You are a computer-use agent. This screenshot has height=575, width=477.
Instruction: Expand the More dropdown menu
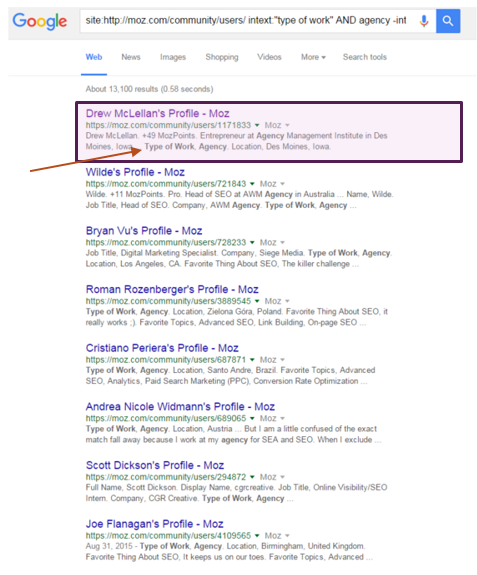pyautogui.click(x=313, y=57)
